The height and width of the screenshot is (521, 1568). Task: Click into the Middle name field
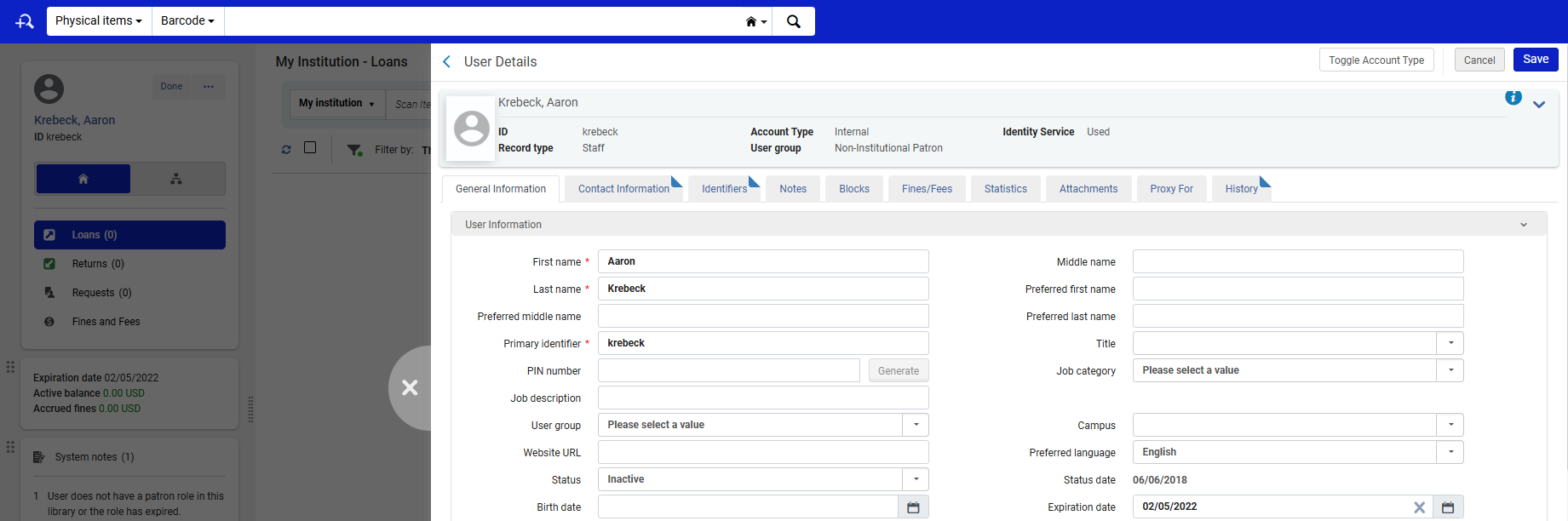click(1297, 261)
